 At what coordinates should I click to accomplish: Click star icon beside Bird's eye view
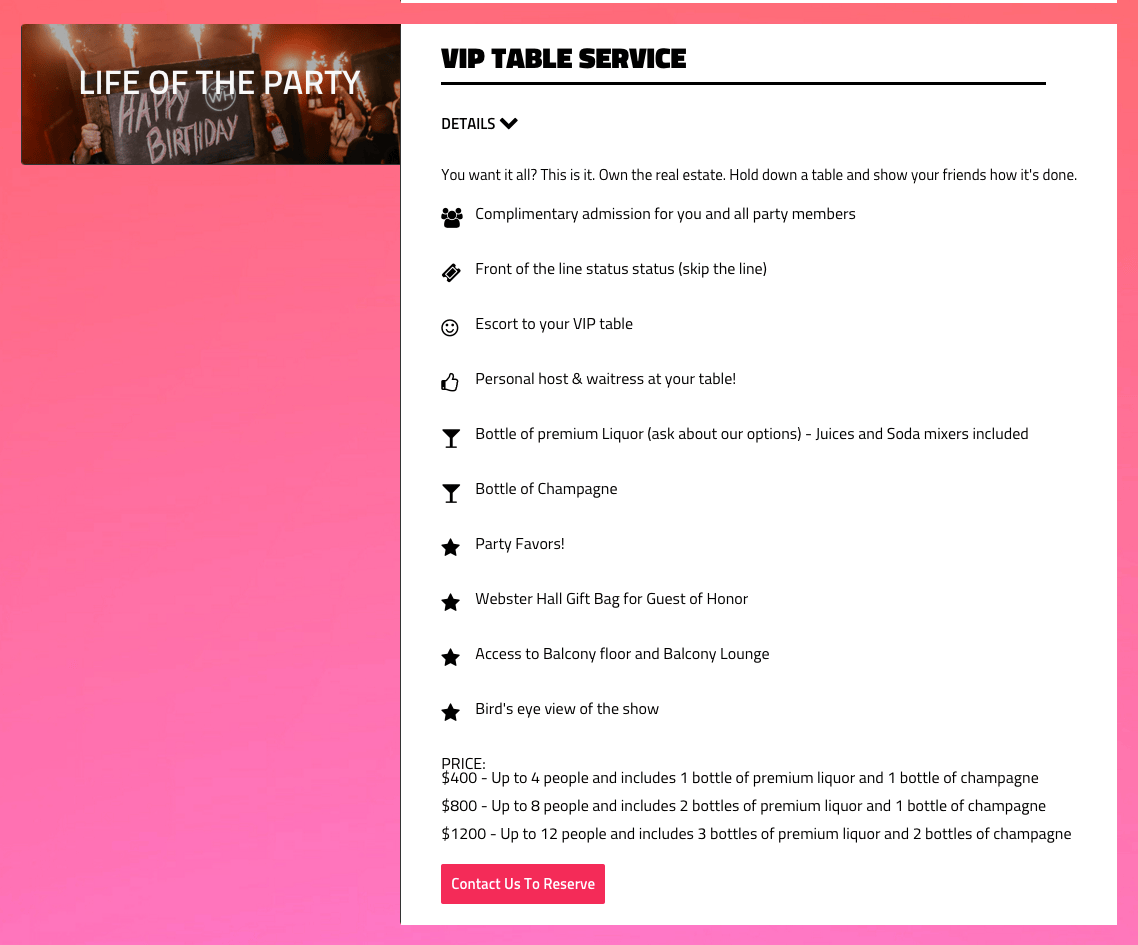pos(451,713)
